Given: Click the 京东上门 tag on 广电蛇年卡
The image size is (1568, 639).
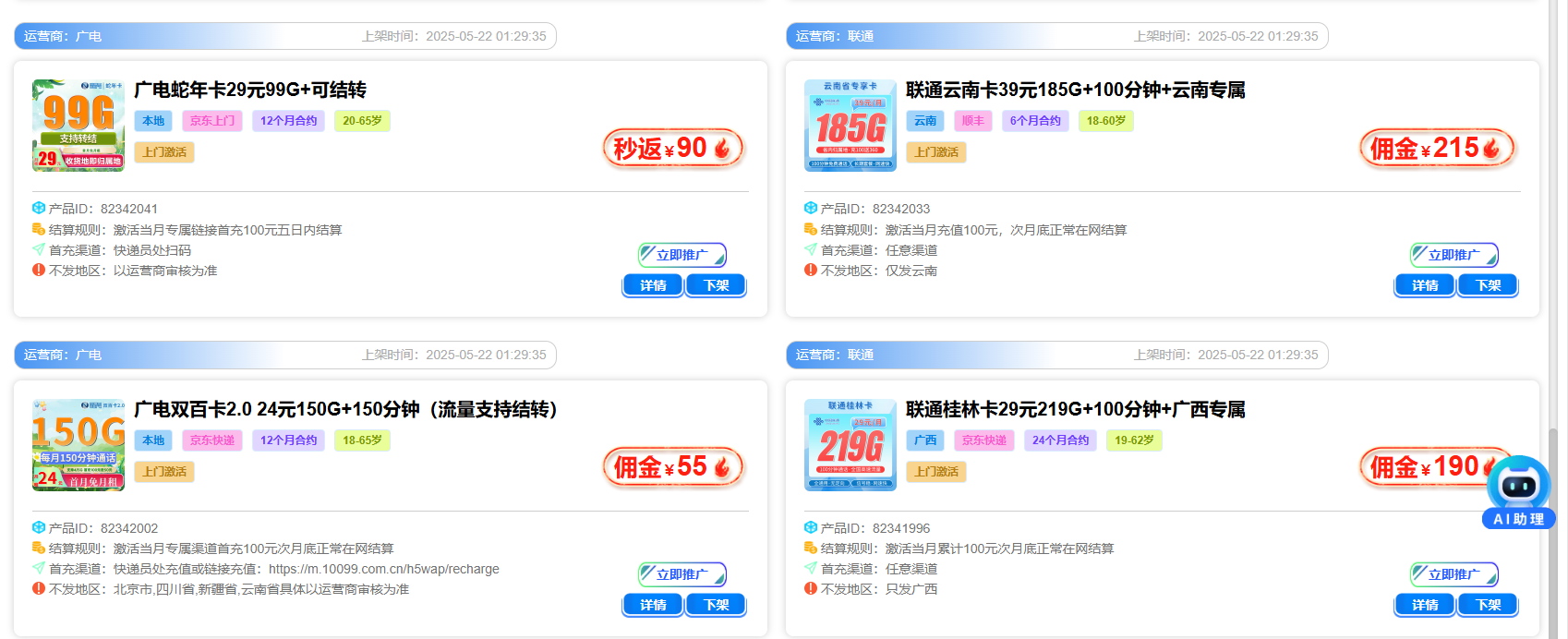Looking at the screenshot, I should click(212, 121).
